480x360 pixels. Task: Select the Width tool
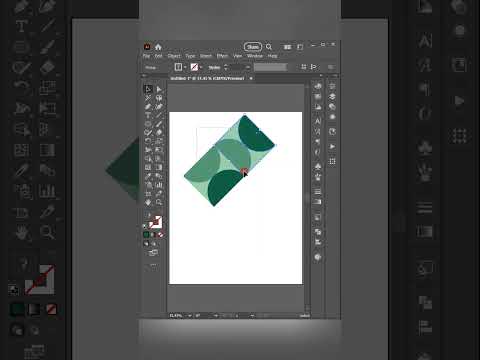point(148,150)
